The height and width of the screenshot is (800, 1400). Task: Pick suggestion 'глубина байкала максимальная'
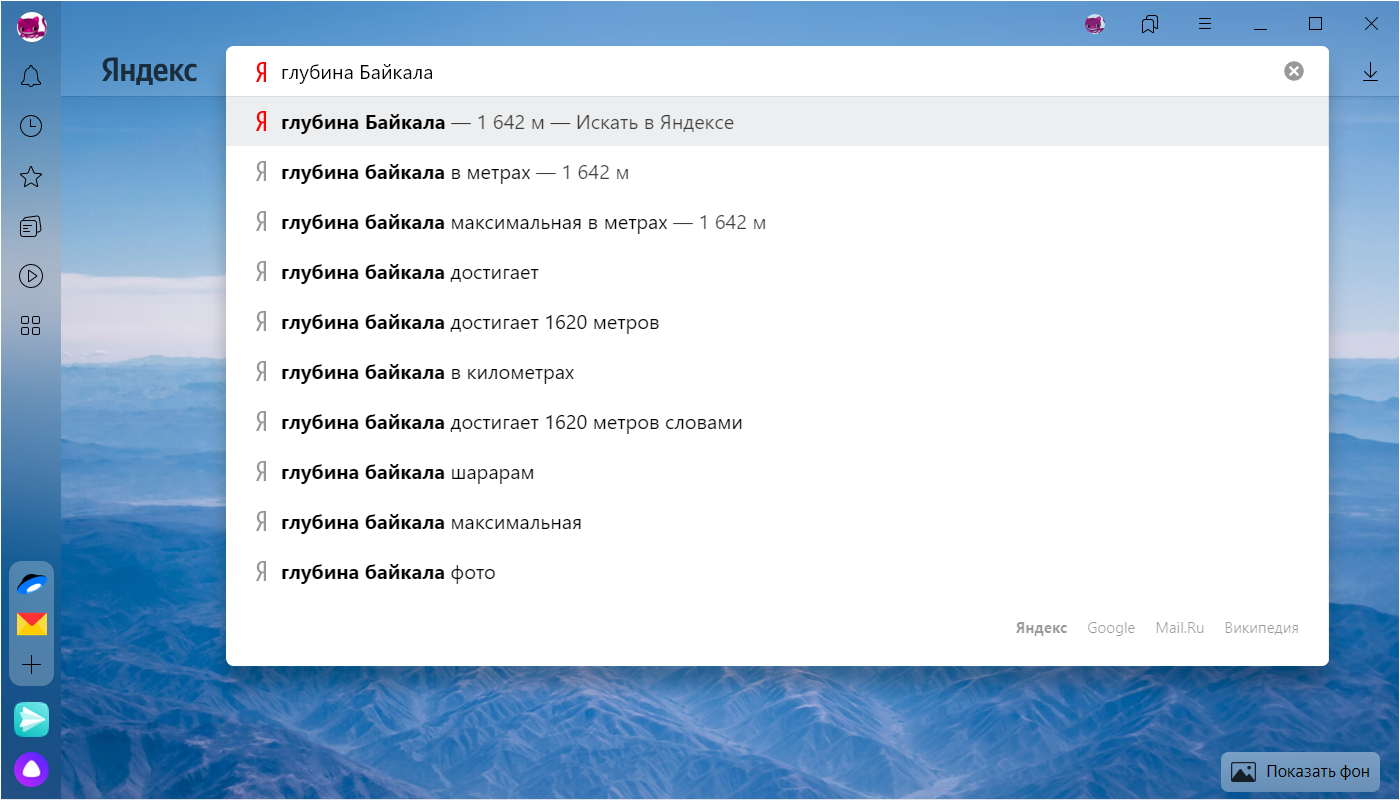pos(777,522)
